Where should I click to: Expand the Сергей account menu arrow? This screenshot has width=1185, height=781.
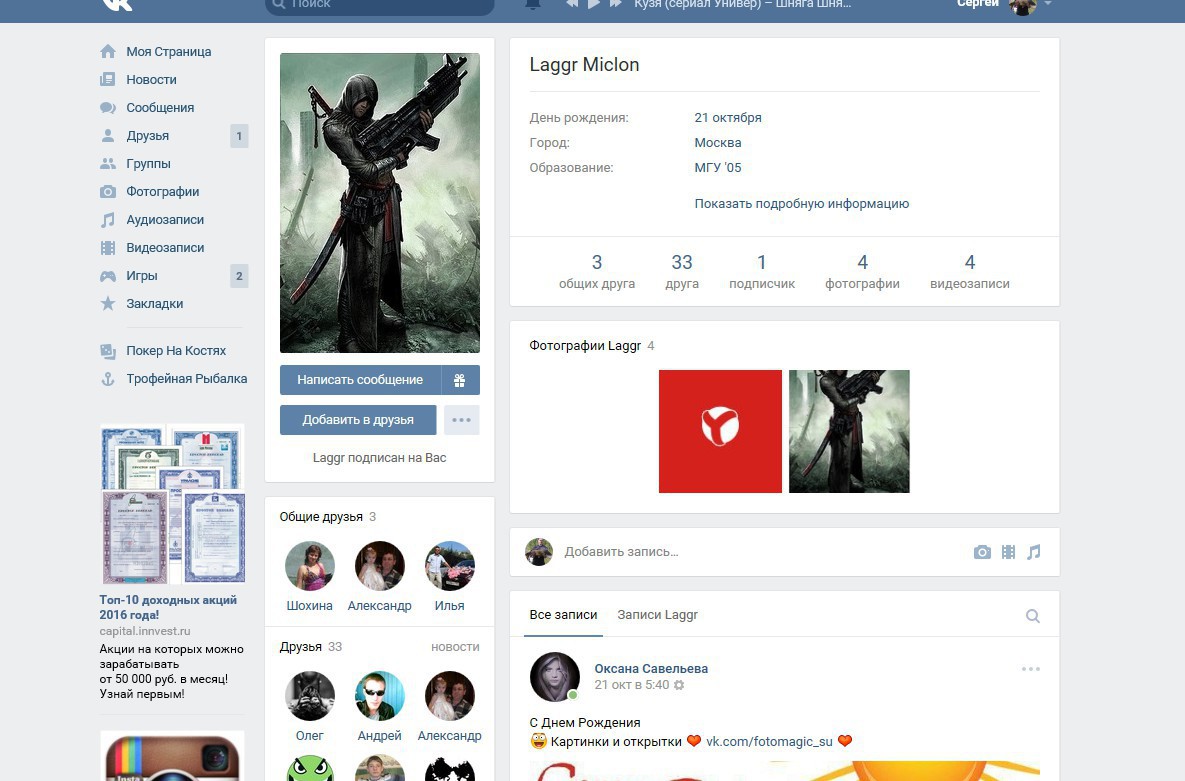tap(1047, 4)
